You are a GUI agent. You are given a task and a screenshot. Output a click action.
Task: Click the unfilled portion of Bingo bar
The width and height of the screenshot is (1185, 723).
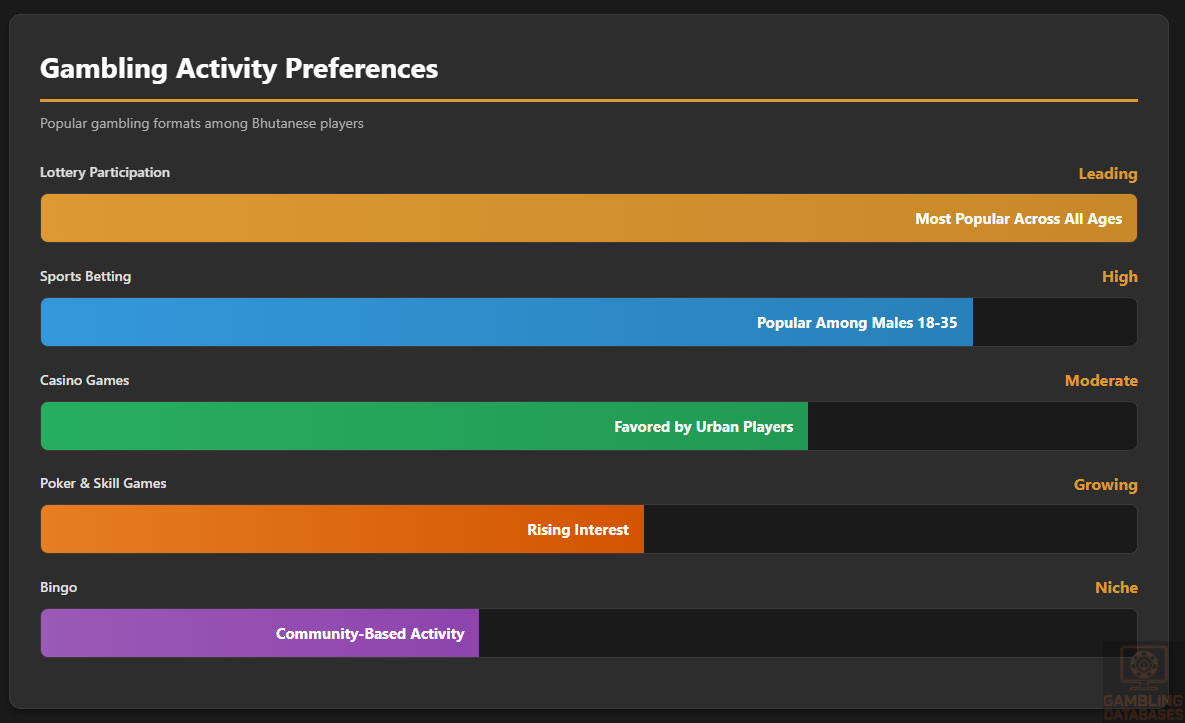click(x=790, y=633)
